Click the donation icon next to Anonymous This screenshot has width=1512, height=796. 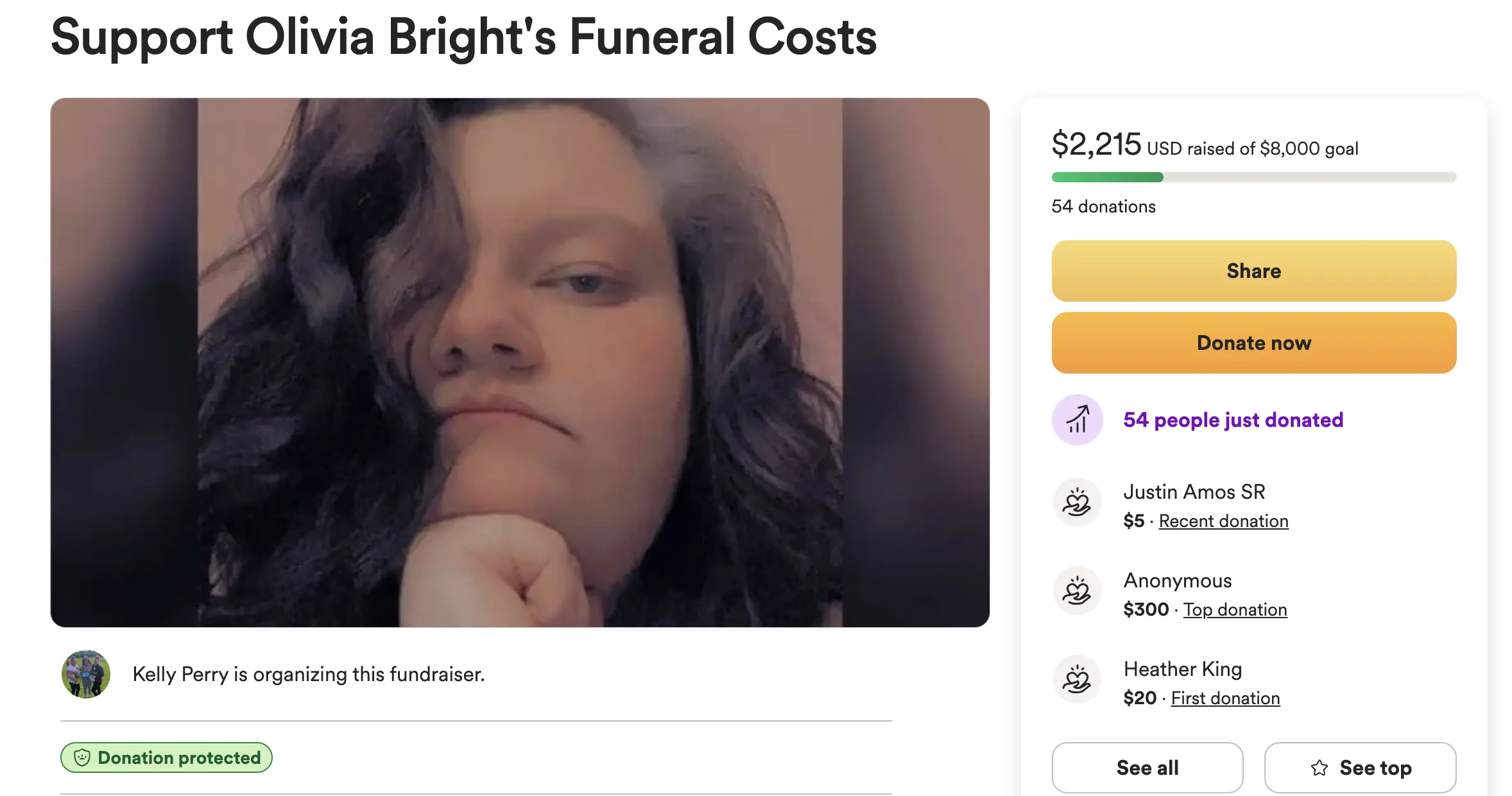[x=1078, y=591]
